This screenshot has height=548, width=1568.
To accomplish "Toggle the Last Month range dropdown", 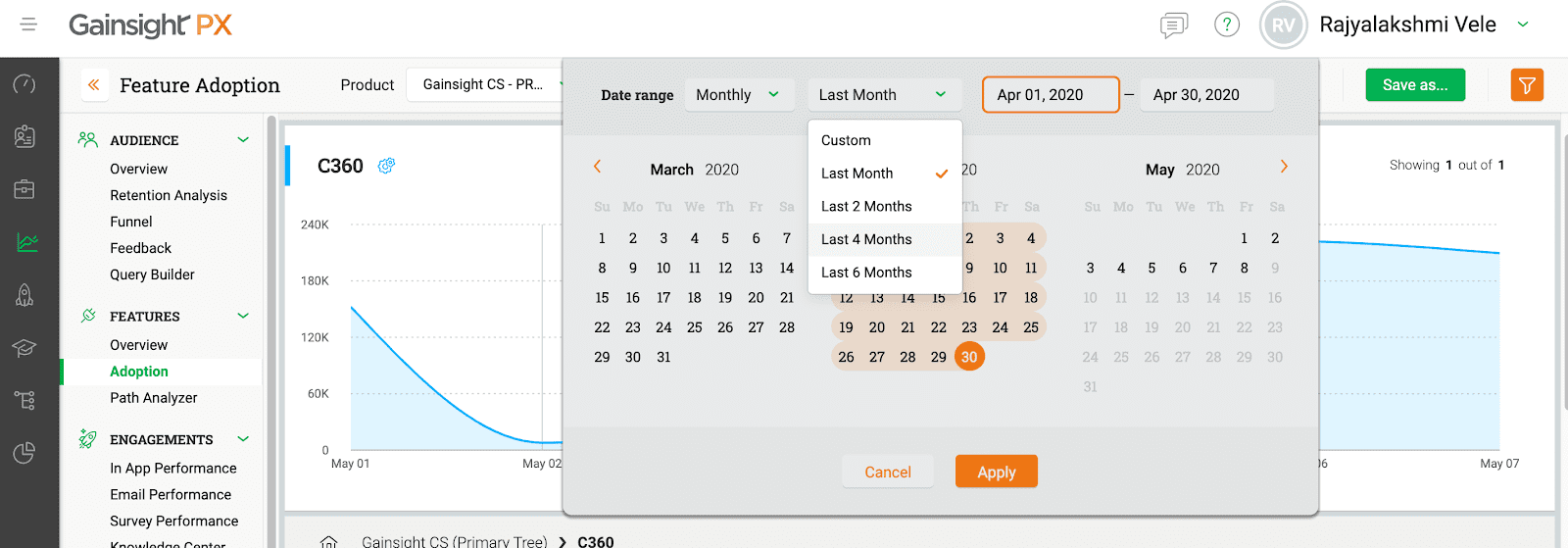I will (882, 95).
